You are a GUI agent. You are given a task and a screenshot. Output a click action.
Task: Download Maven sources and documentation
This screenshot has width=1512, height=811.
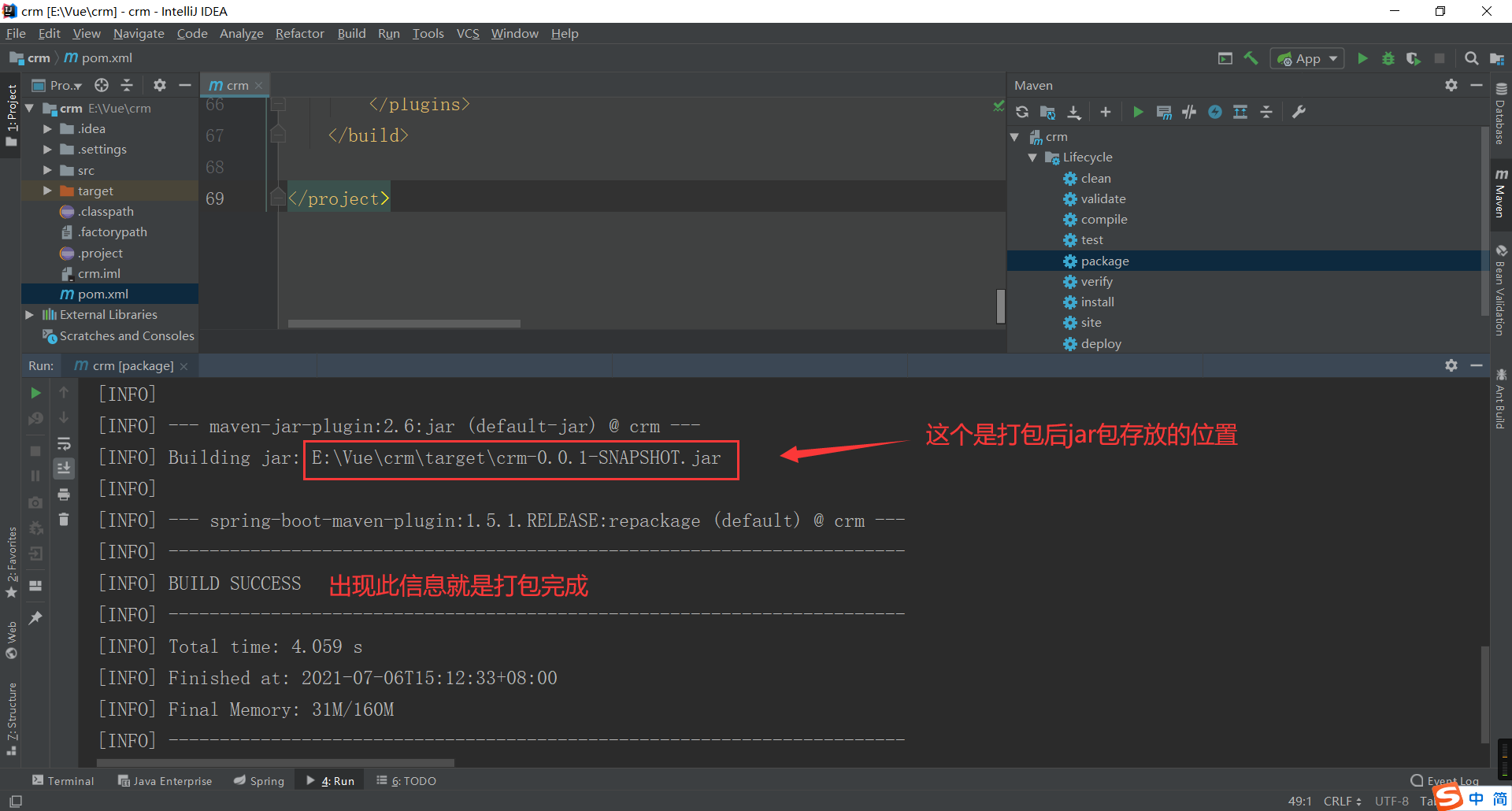pos(1074,112)
